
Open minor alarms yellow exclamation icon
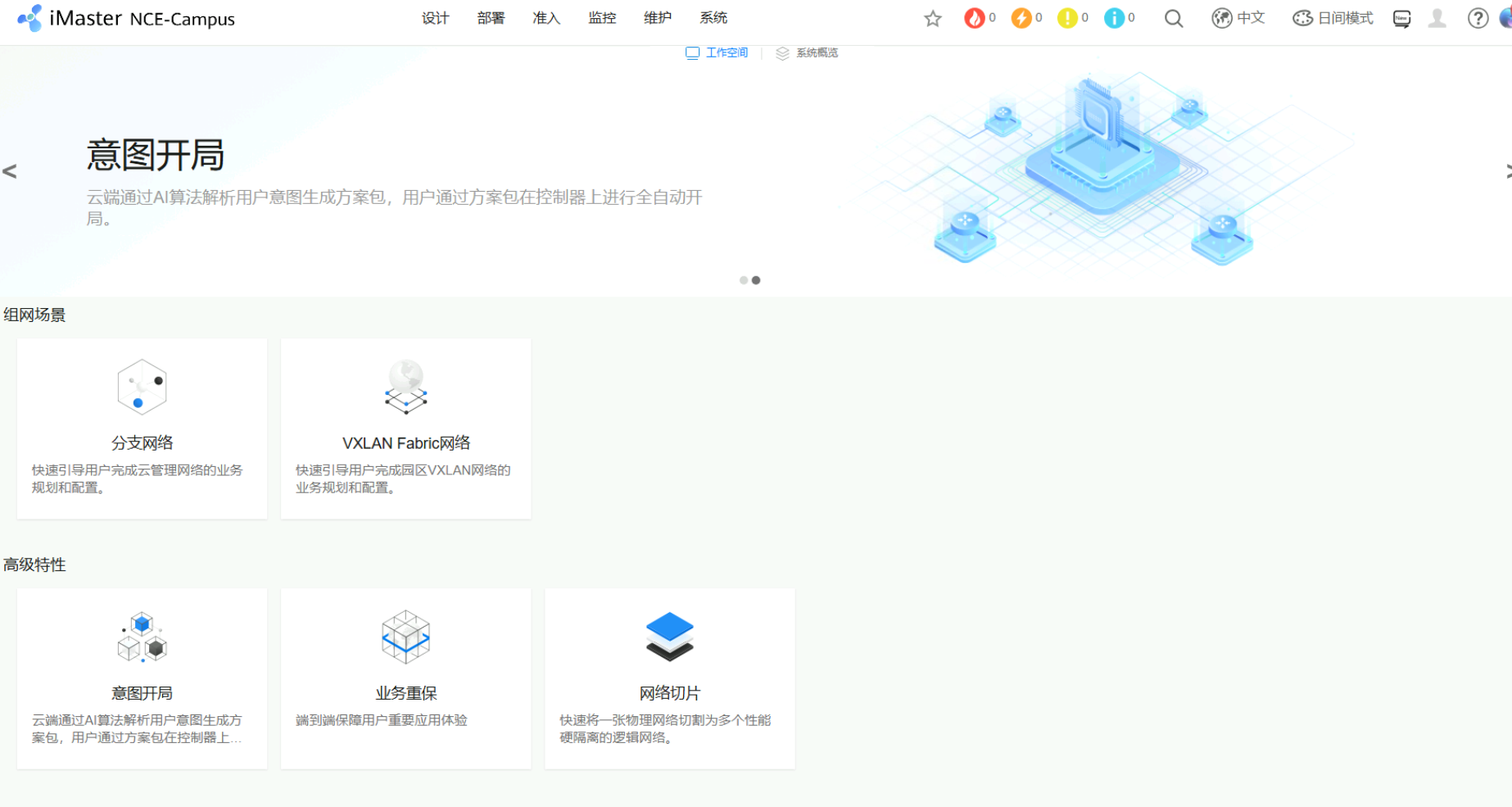pyautogui.click(x=1067, y=18)
